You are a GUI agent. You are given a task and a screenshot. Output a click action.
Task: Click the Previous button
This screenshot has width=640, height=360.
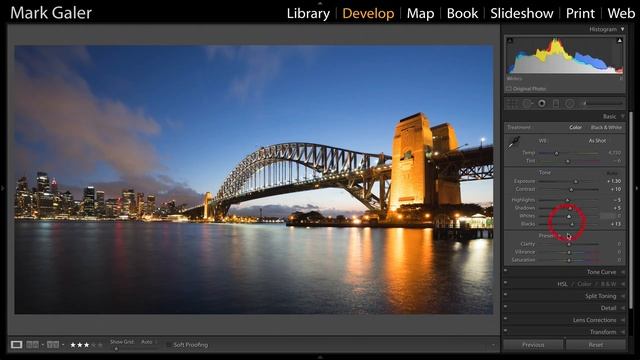tap(533, 345)
